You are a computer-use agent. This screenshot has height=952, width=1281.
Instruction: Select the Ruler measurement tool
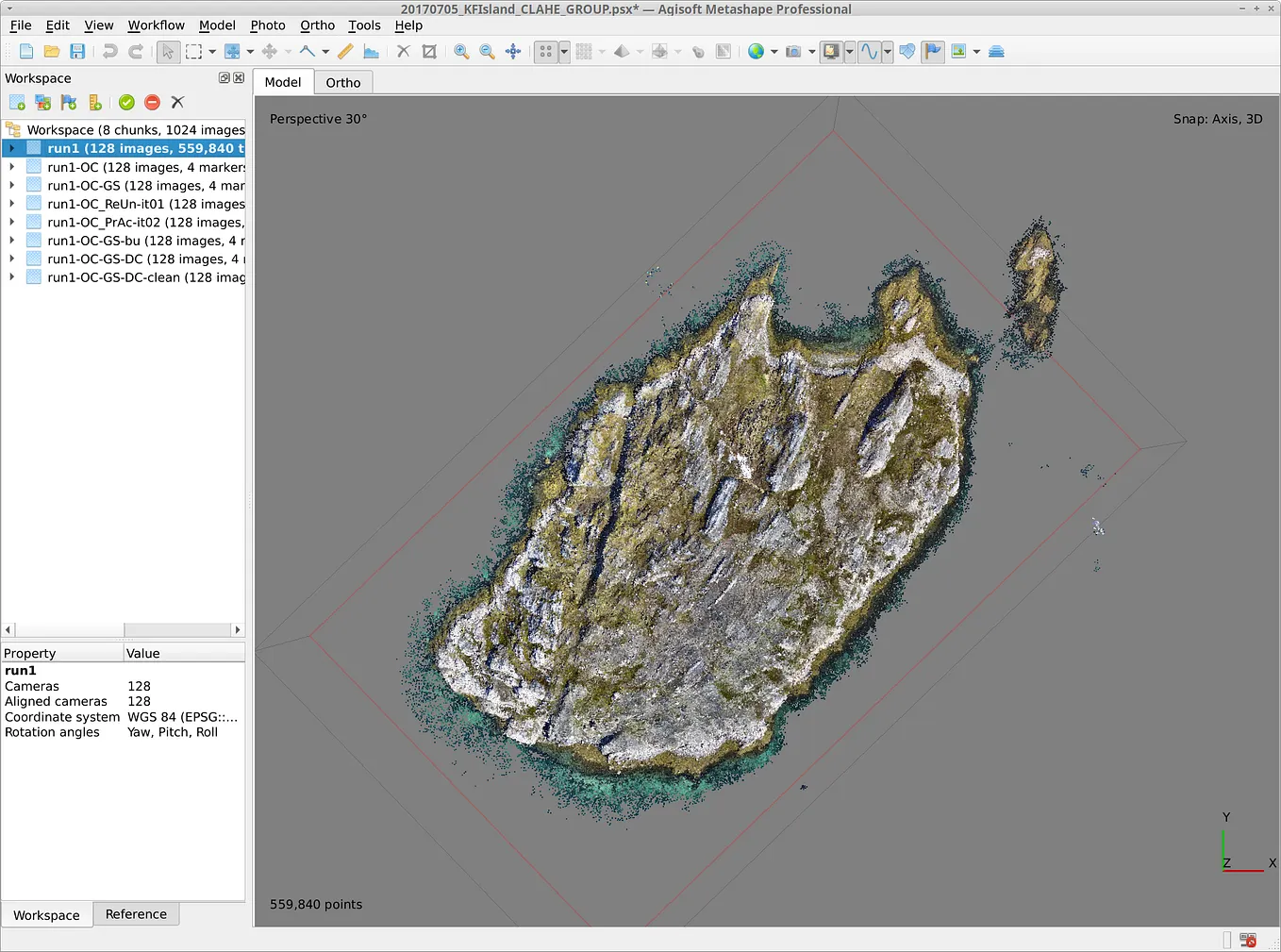coord(344,52)
